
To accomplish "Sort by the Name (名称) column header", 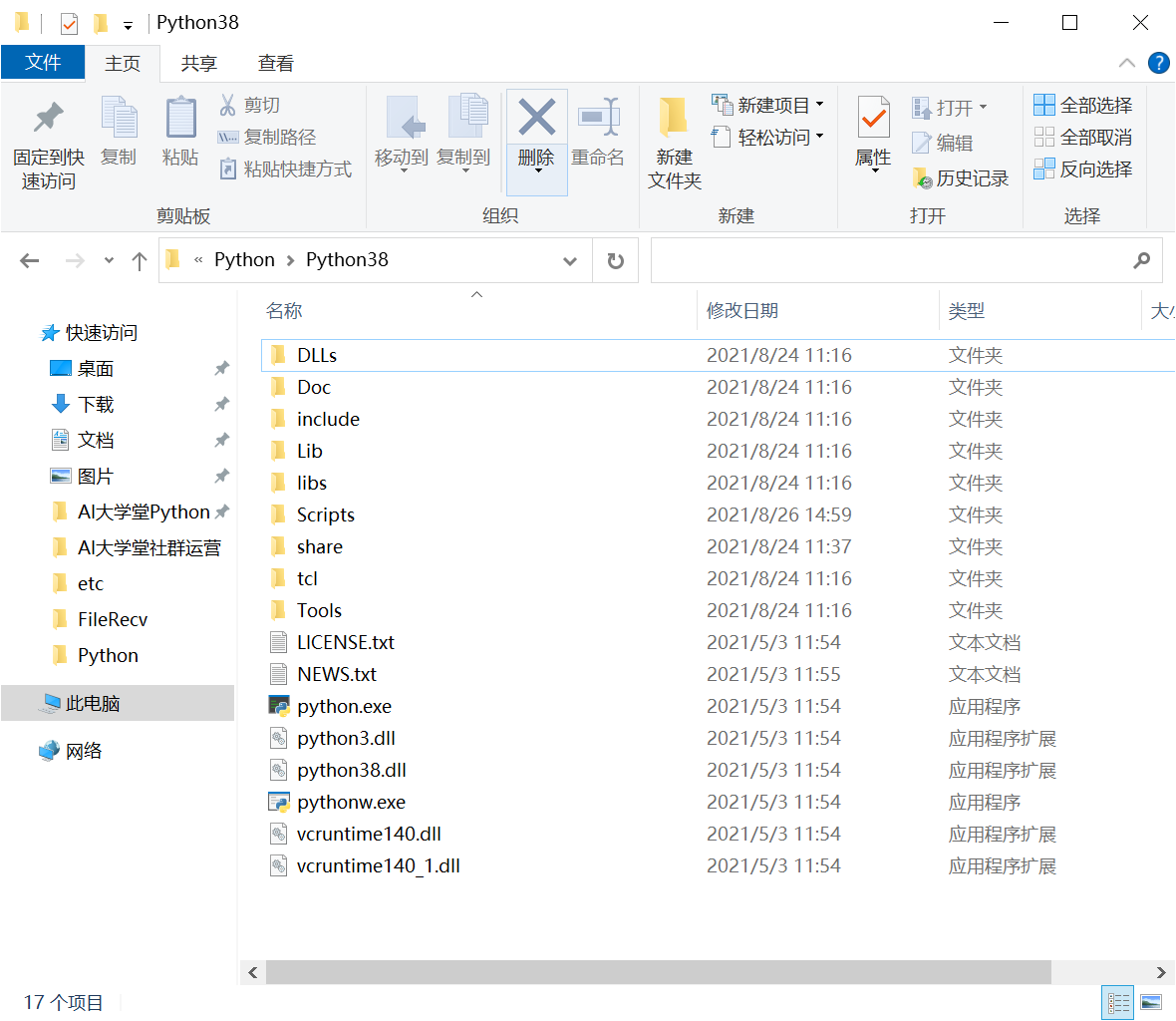I will click(x=283, y=310).
